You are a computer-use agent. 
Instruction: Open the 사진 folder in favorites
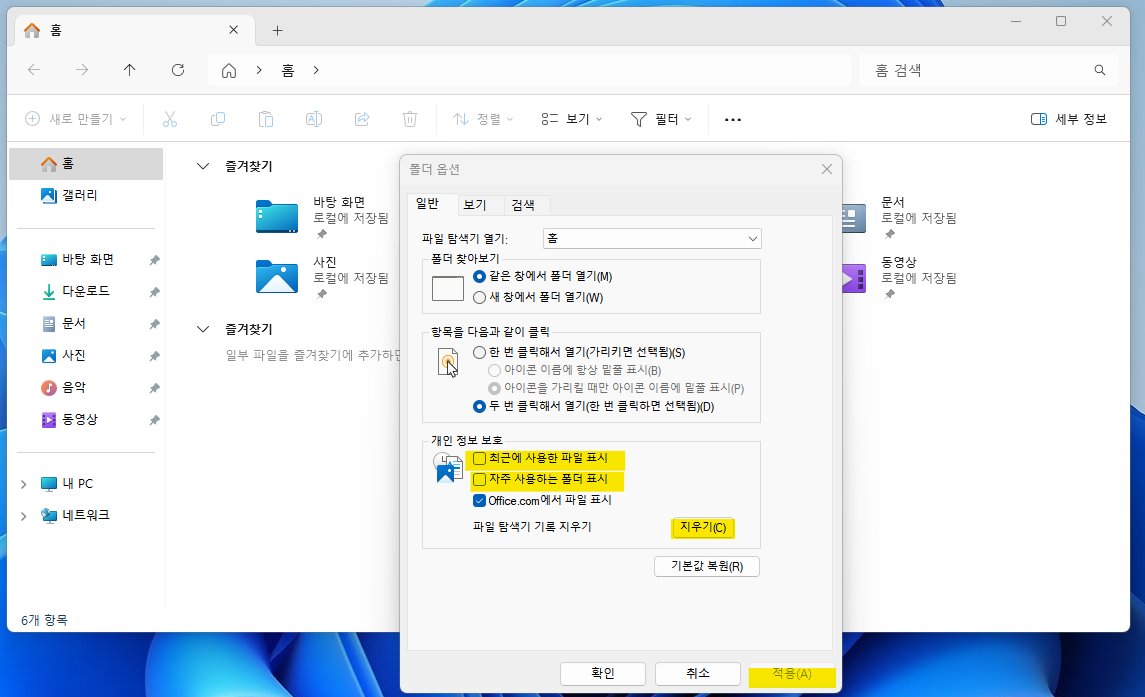click(x=277, y=277)
